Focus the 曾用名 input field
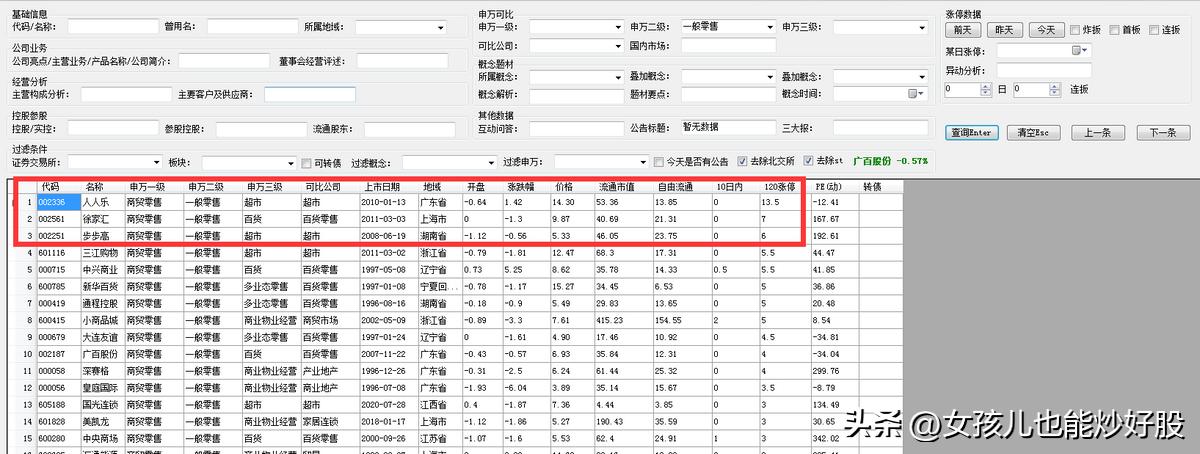1200x454 pixels. point(253,27)
